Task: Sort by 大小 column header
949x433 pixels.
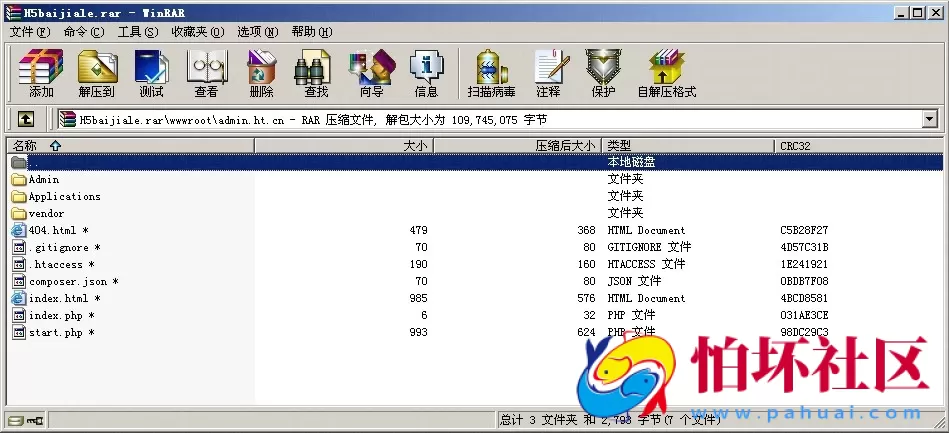Action: tap(344, 145)
